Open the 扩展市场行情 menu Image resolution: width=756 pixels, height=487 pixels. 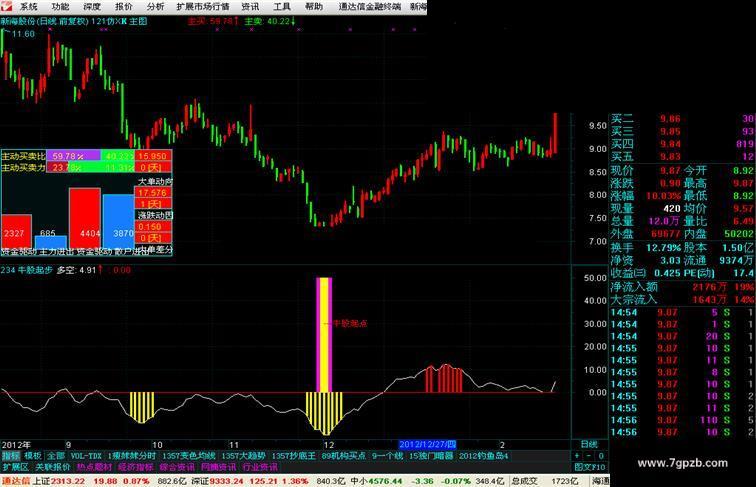tap(203, 7)
